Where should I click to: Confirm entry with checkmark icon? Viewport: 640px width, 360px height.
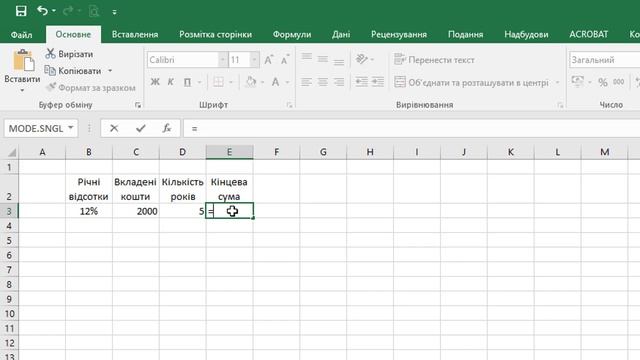click(x=141, y=128)
